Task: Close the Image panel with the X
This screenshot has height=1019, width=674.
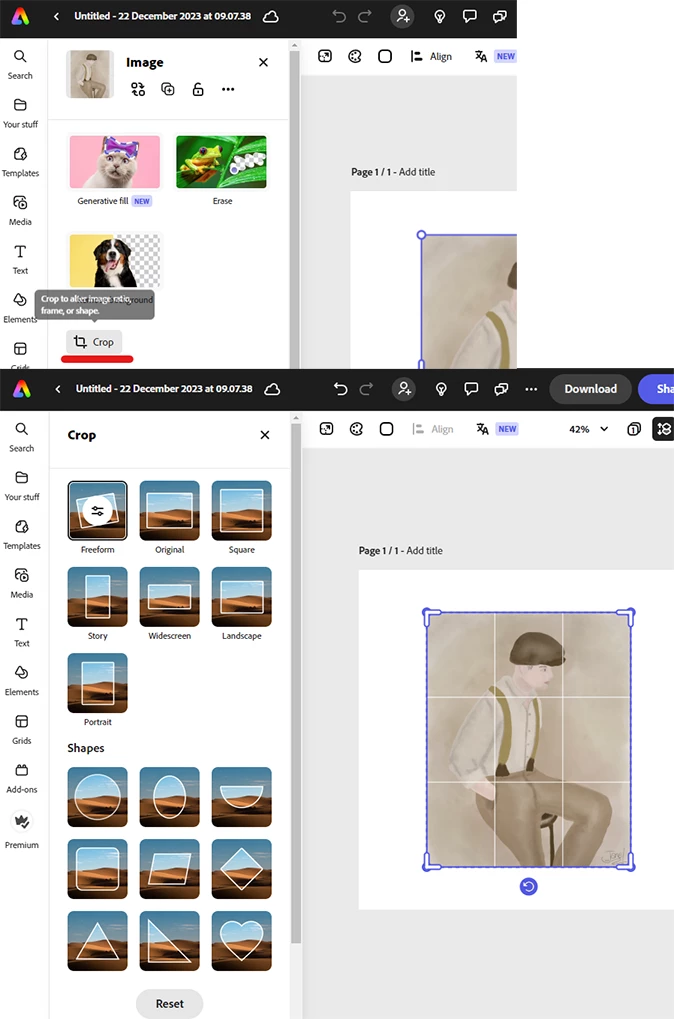Action: pos(263,62)
